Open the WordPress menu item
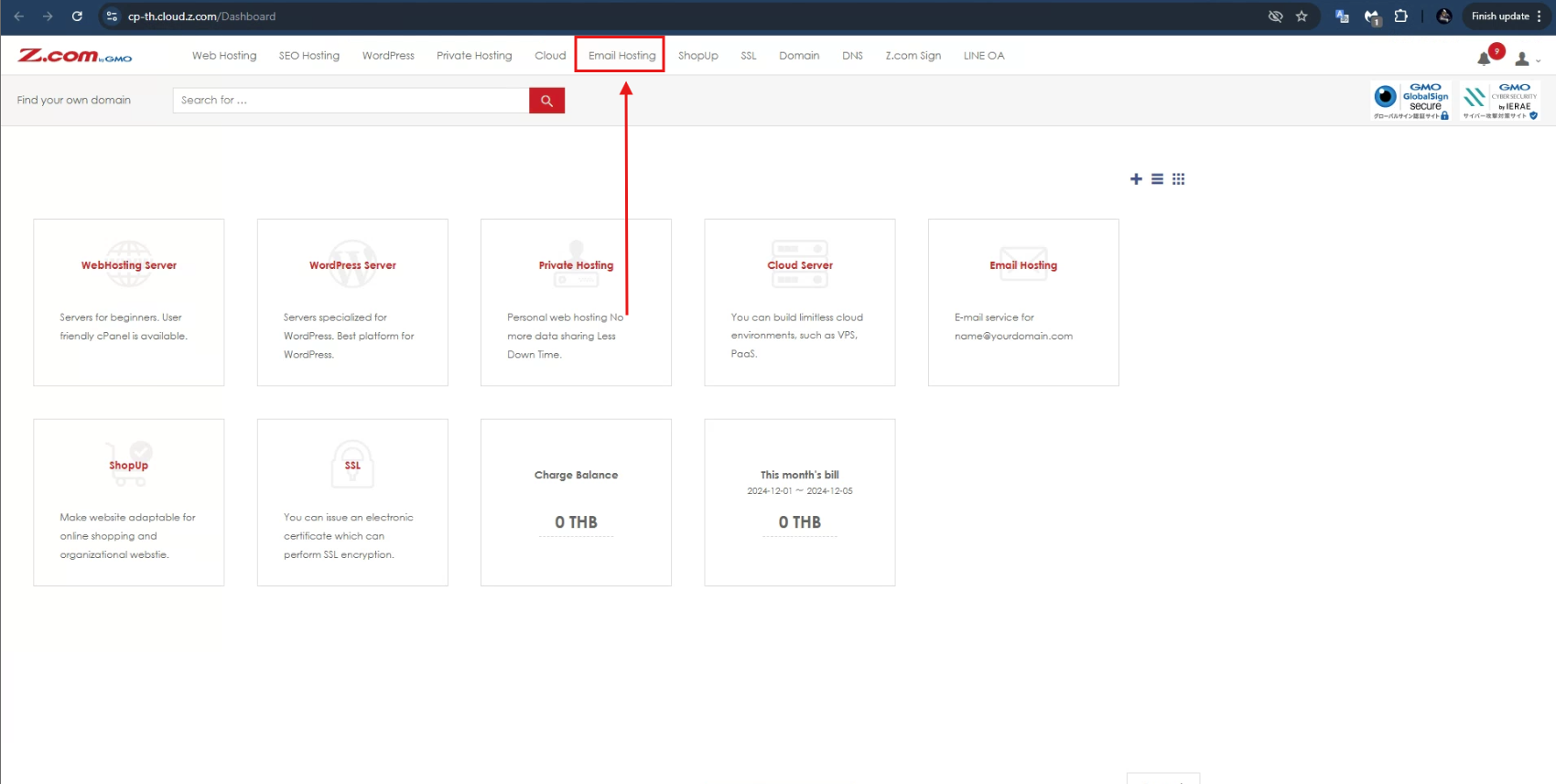The width and height of the screenshot is (1556, 784). (388, 56)
